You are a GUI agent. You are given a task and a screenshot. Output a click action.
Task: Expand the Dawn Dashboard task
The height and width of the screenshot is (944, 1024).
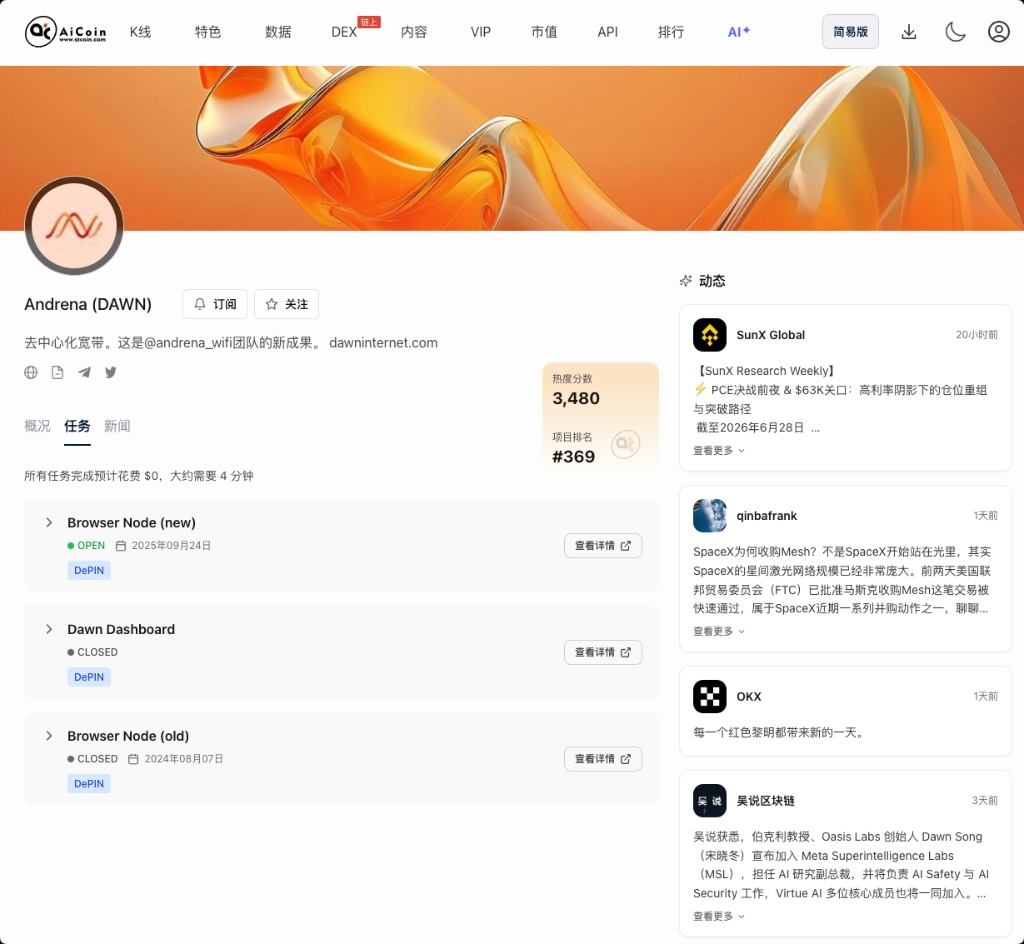[49, 629]
